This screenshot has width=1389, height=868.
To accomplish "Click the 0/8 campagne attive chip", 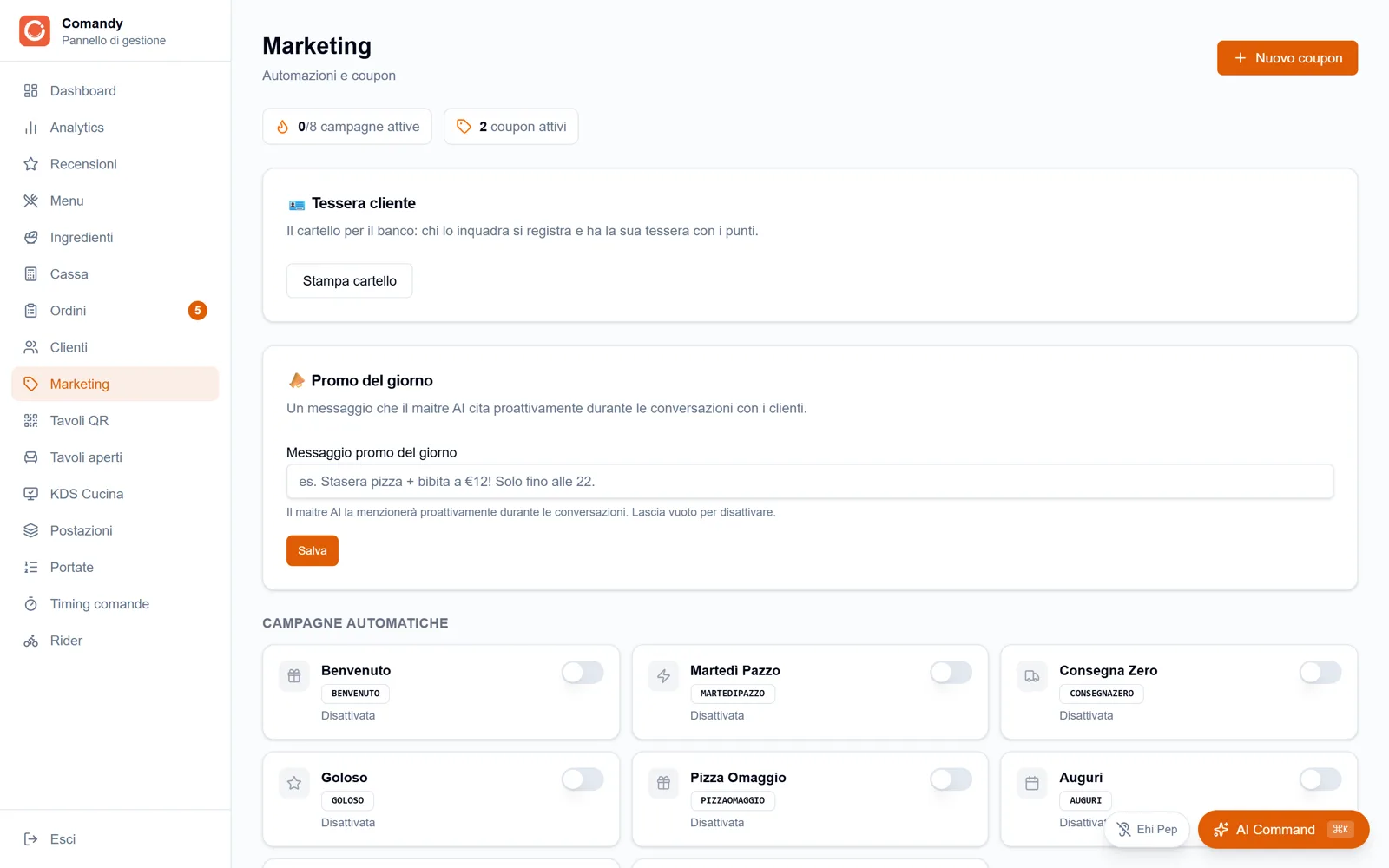I will (x=347, y=127).
